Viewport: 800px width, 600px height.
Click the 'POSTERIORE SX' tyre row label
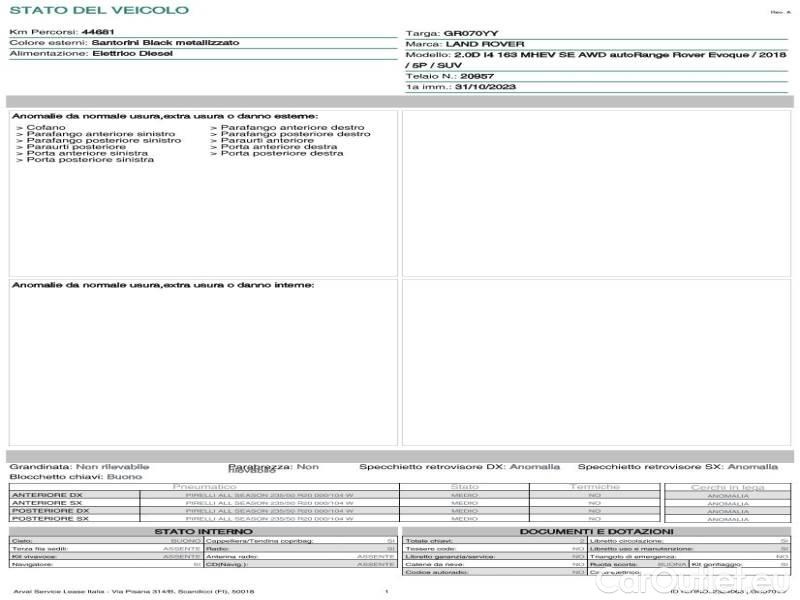click(50, 518)
